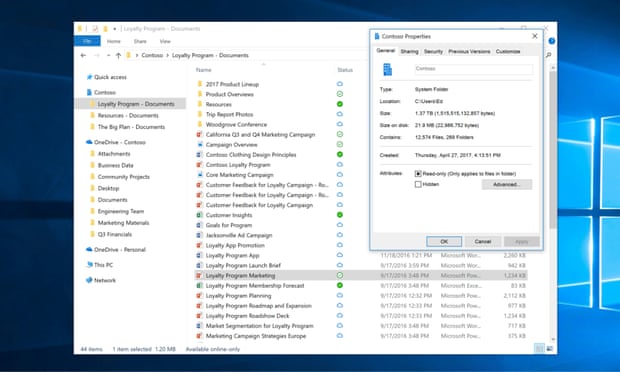Select Community Projects in the navigation pane
The height and width of the screenshot is (372, 620).
pos(124,177)
